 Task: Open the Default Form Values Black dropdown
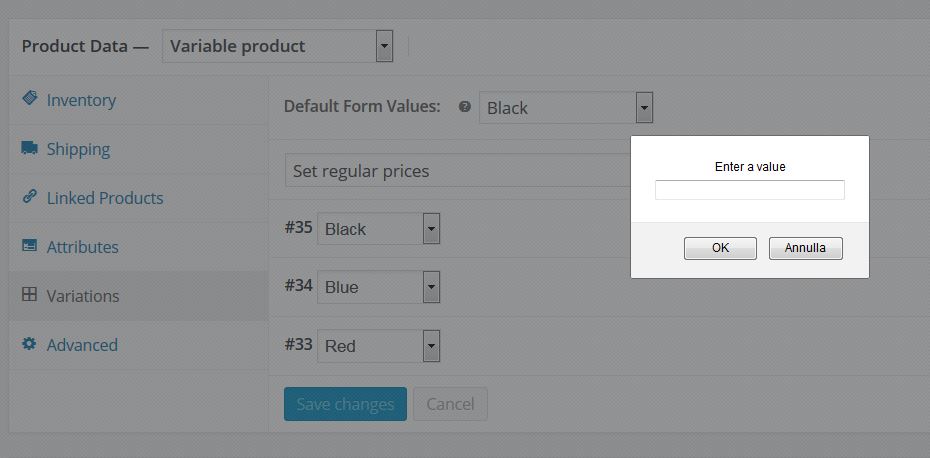click(x=566, y=108)
